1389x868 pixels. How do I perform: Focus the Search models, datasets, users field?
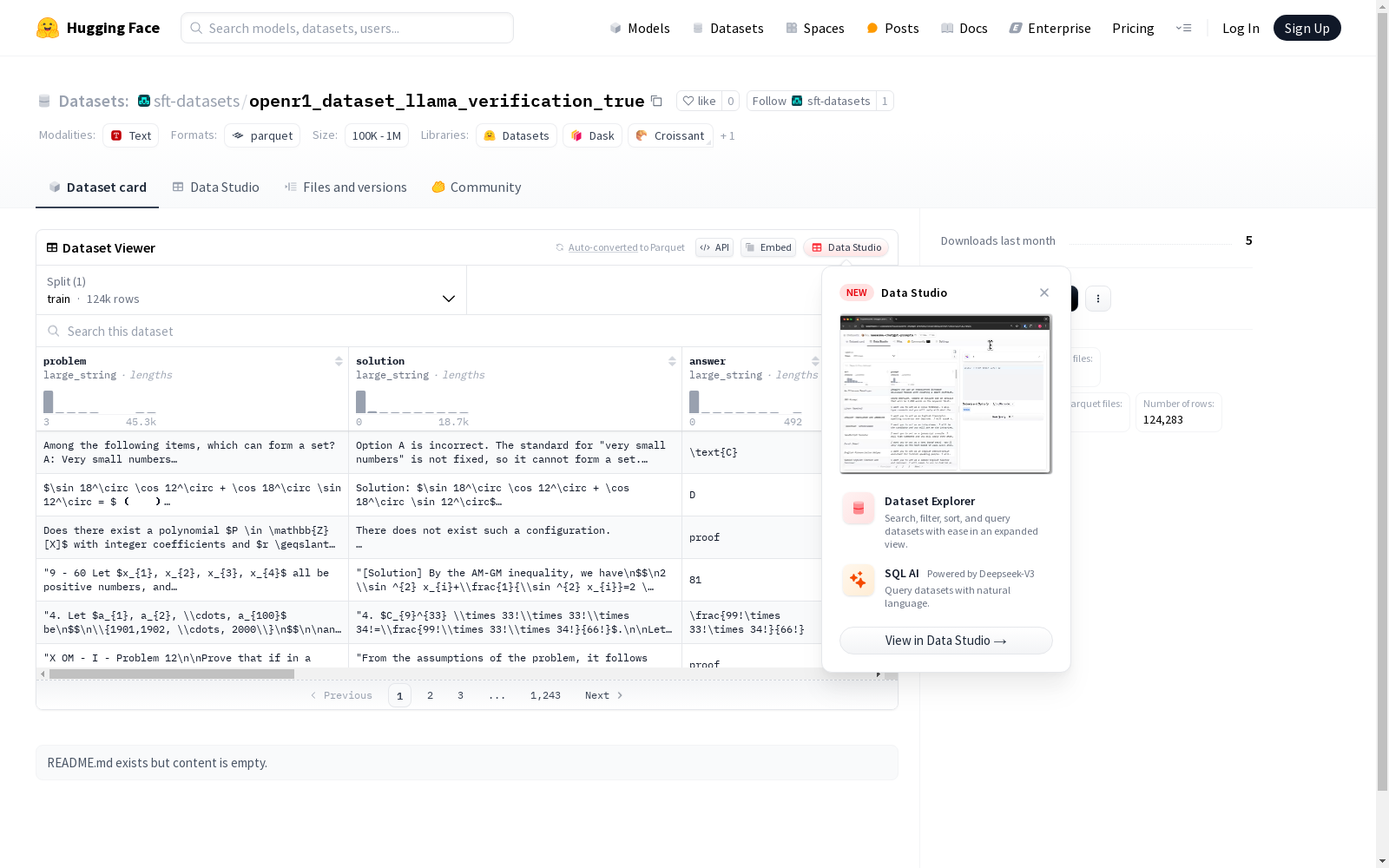click(347, 28)
